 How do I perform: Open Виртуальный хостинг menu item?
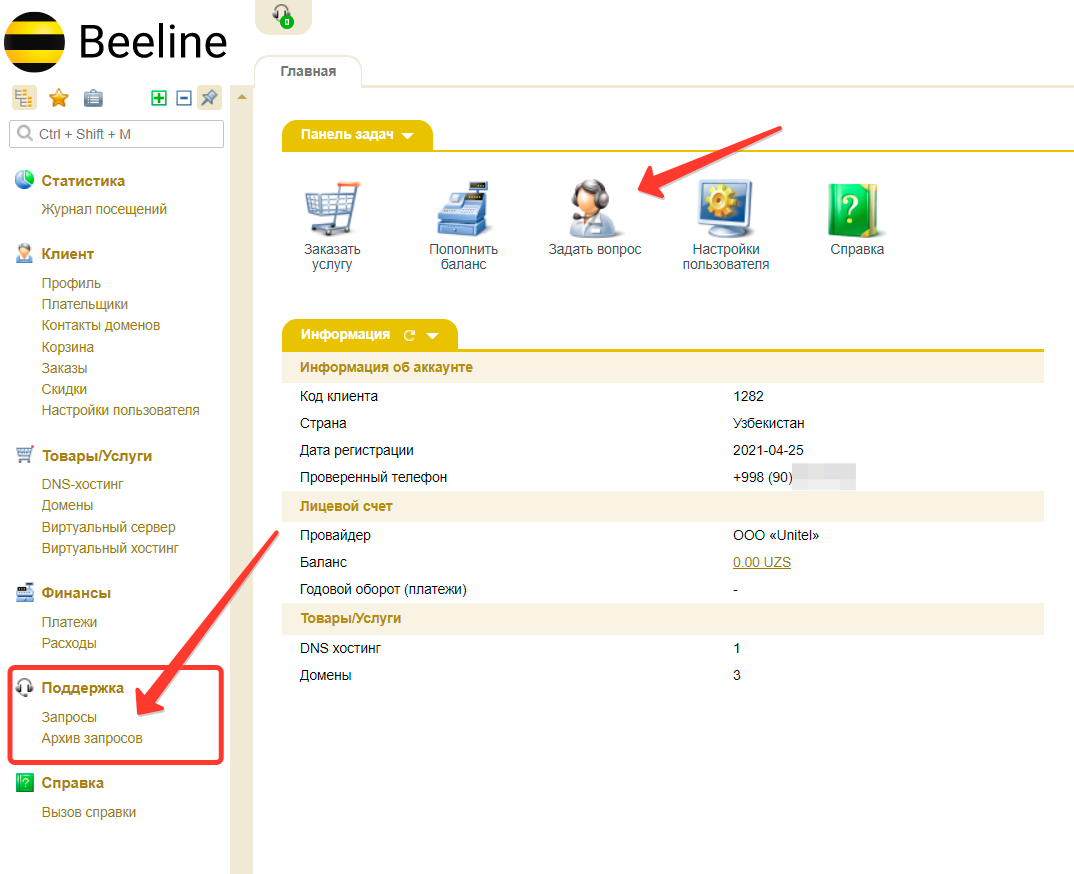[110, 548]
